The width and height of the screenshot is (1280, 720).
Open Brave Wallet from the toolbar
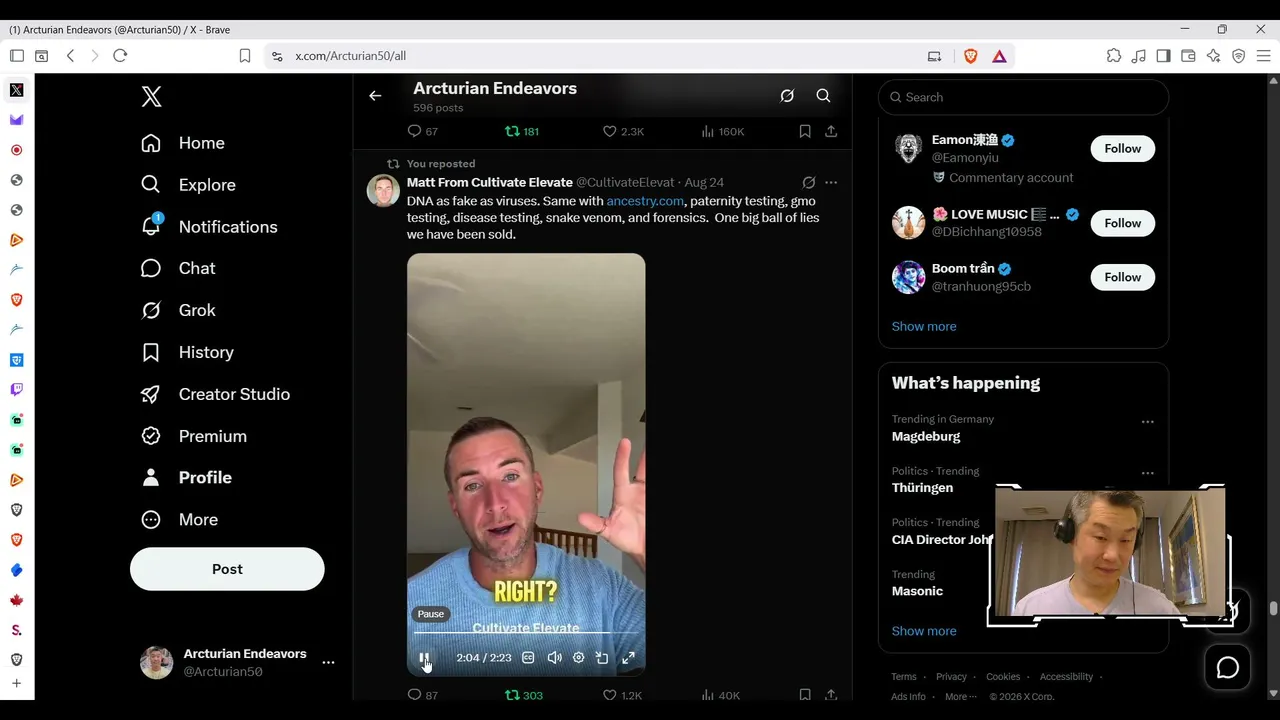pyautogui.click(x=1189, y=56)
